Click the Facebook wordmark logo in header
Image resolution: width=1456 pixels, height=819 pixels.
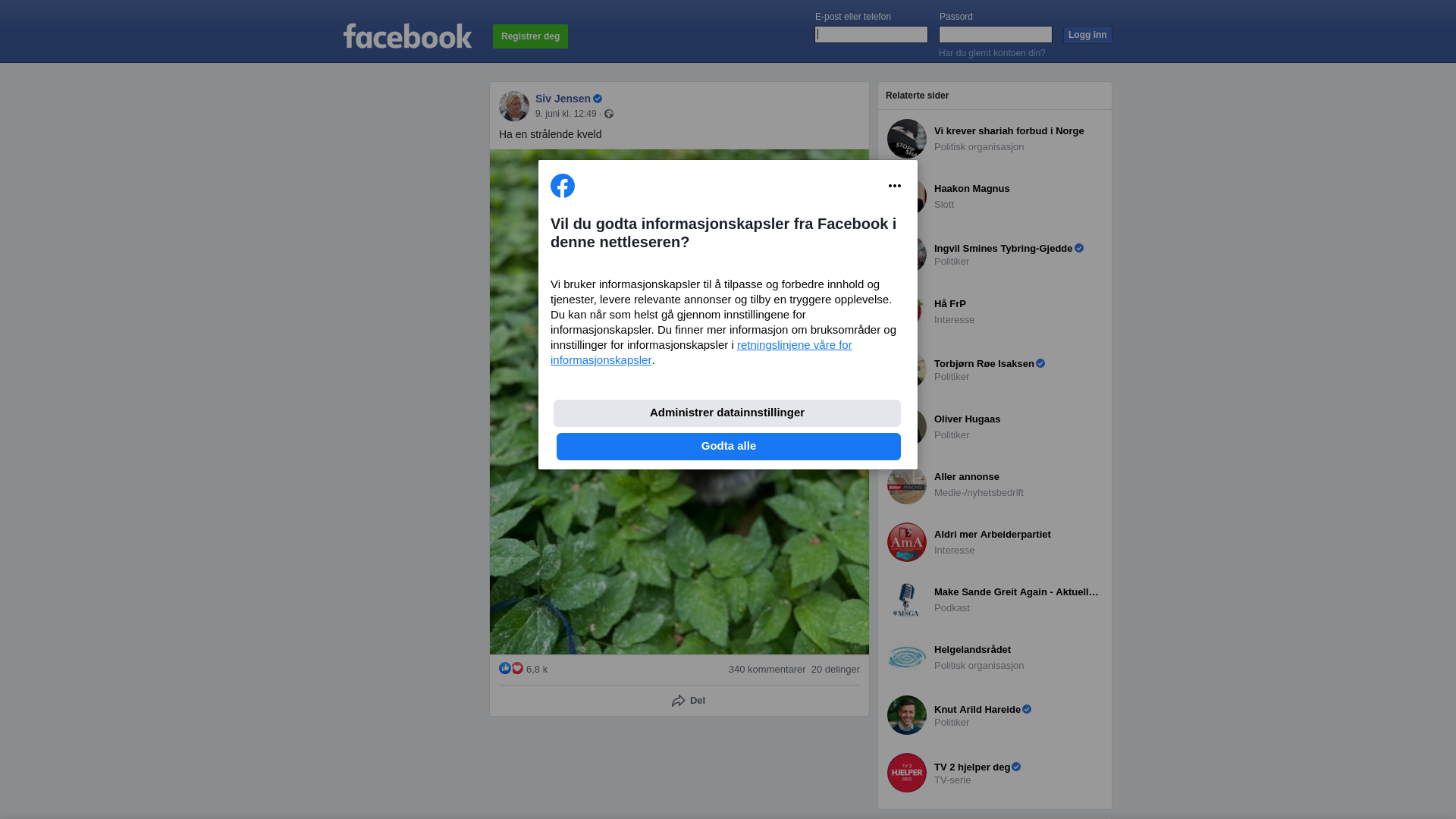click(407, 36)
